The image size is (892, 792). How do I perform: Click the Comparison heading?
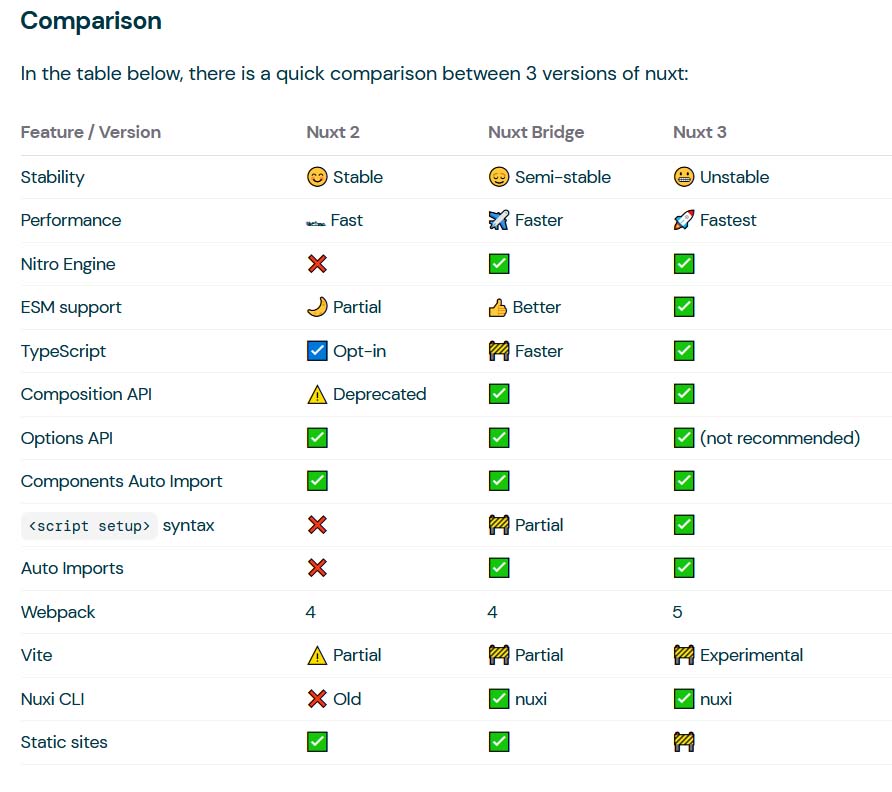tap(91, 21)
